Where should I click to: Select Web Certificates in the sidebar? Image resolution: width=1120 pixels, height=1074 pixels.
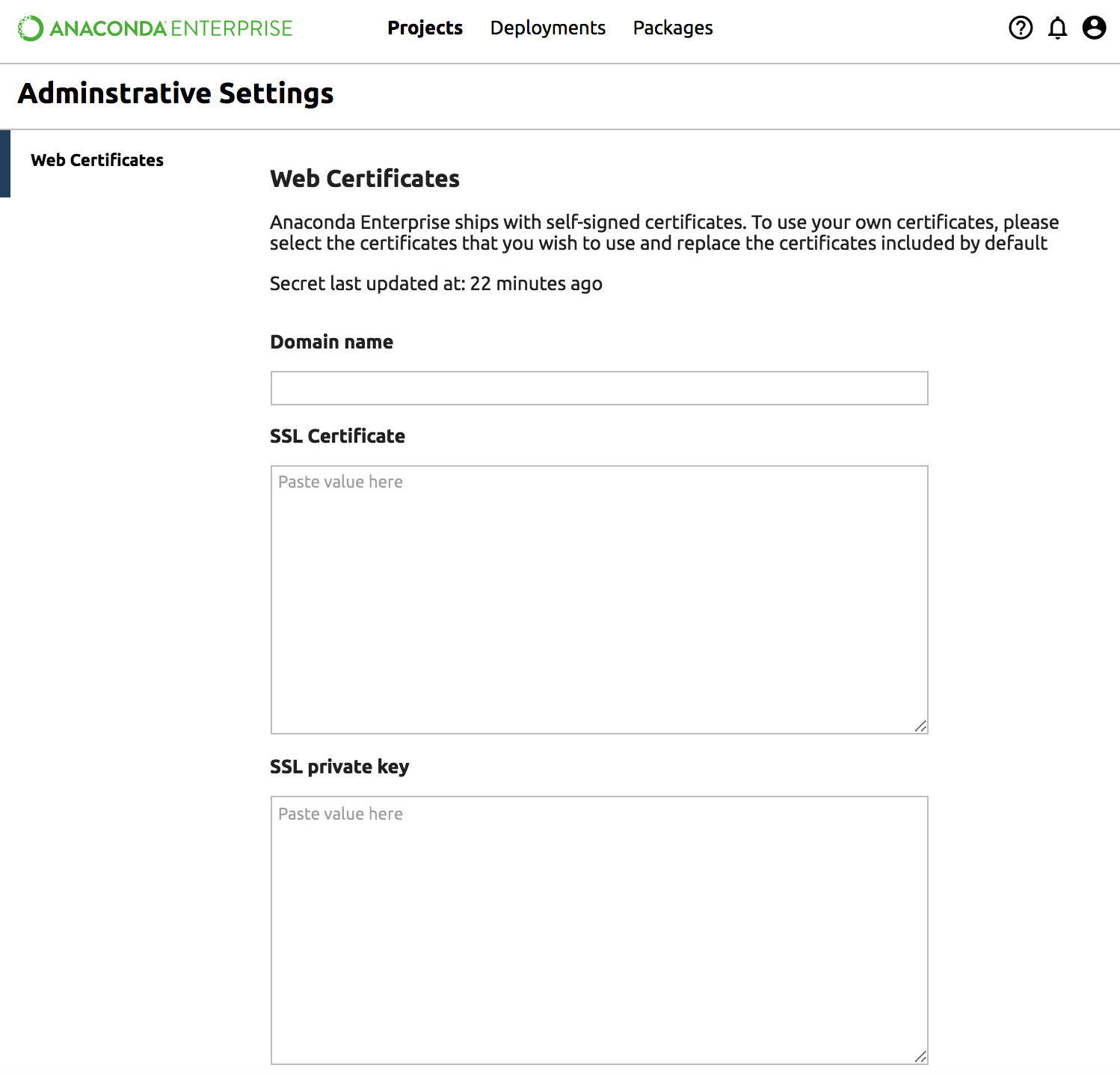point(97,160)
